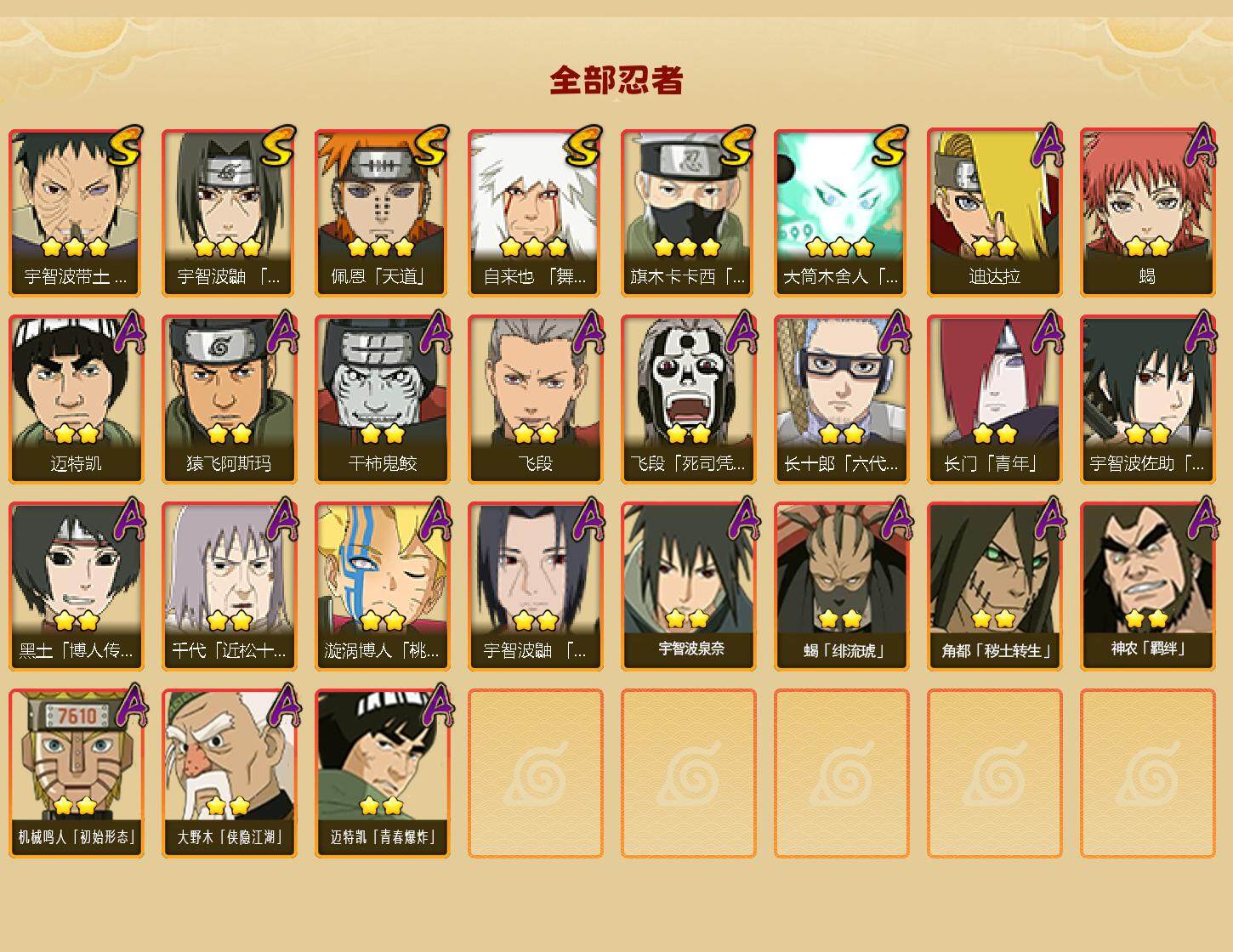Select the 佩恩「天道」 ninja card
Image resolution: width=1233 pixels, height=952 pixels.
383,212
